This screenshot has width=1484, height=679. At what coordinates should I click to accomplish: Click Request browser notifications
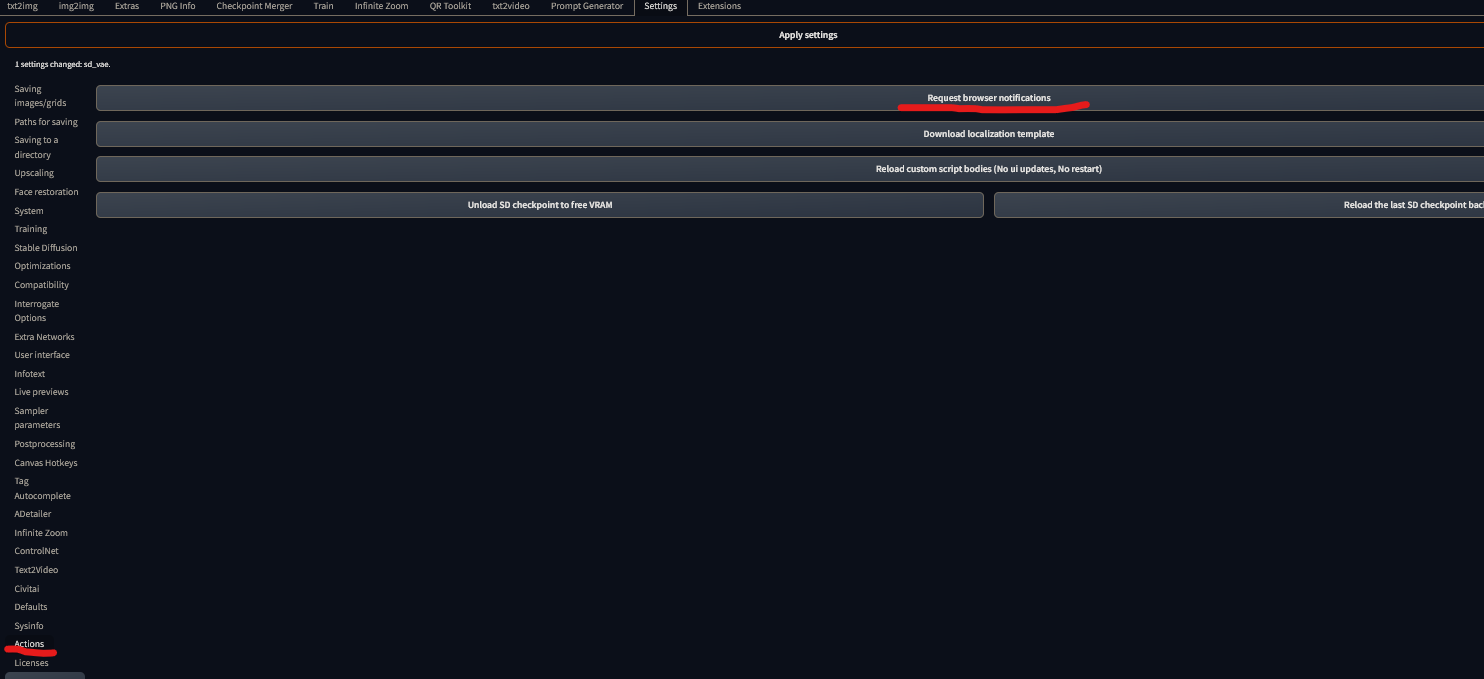pos(989,97)
